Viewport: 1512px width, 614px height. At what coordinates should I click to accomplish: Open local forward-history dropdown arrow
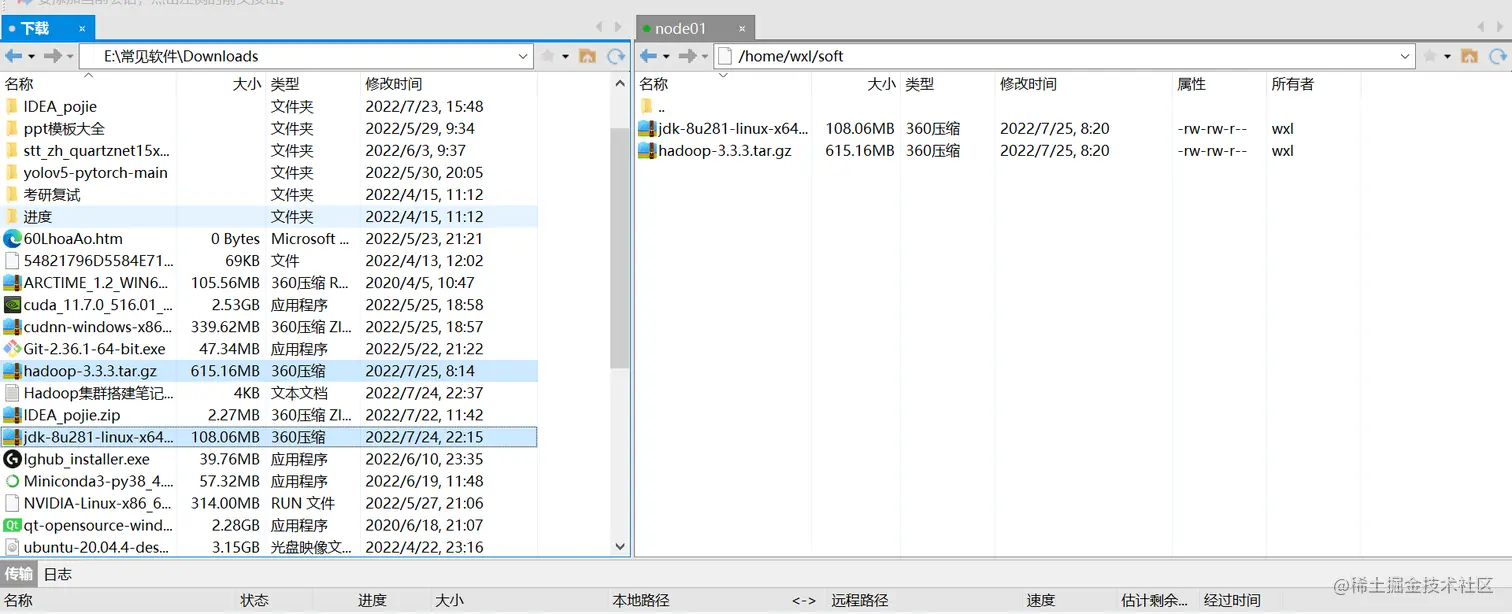point(70,57)
